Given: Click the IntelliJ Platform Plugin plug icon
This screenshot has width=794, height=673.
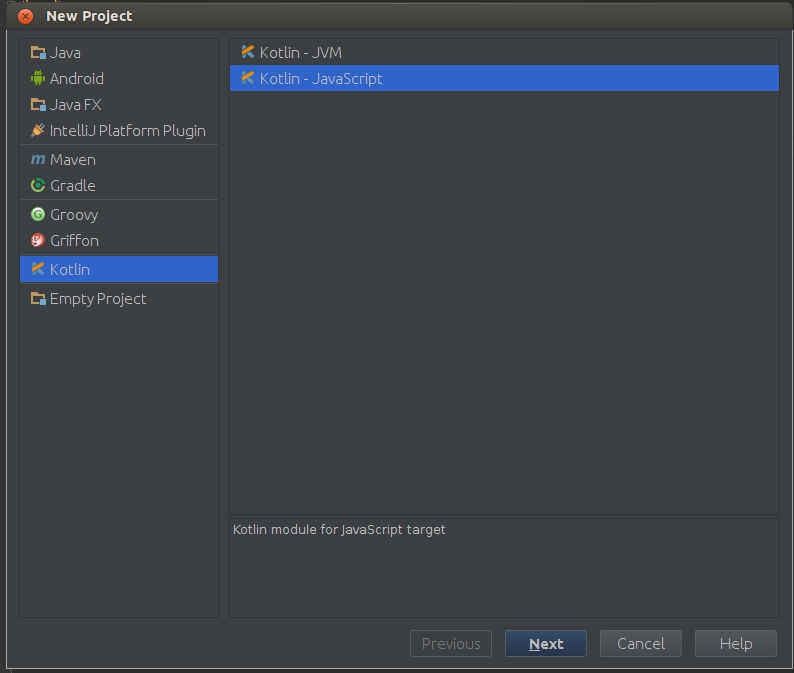Looking at the screenshot, I should 38,131.
